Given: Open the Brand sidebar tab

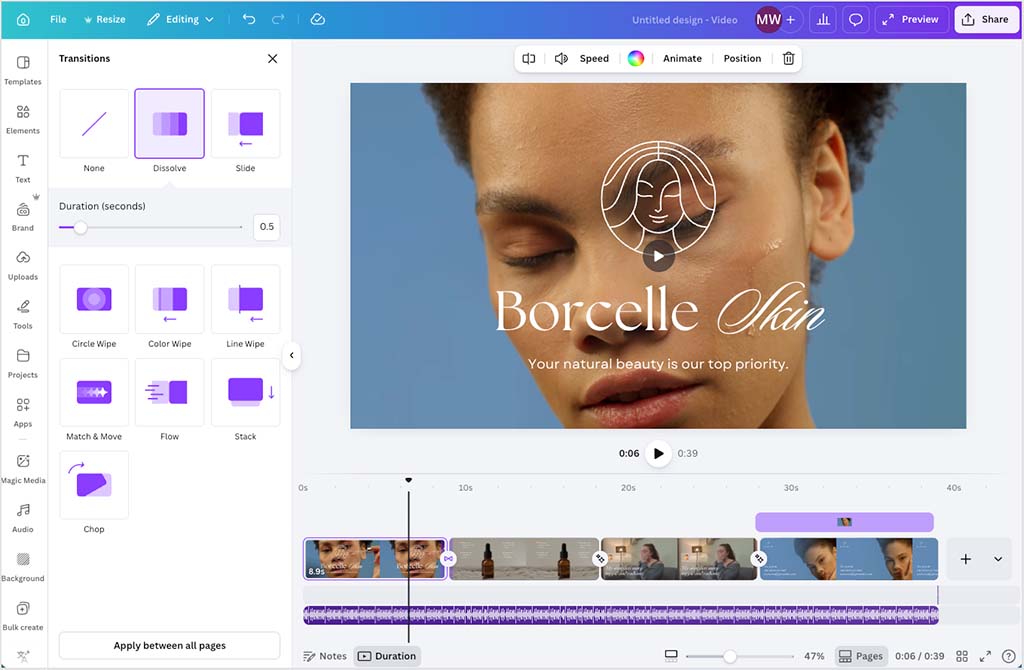Looking at the screenshot, I should [x=23, y=216].
